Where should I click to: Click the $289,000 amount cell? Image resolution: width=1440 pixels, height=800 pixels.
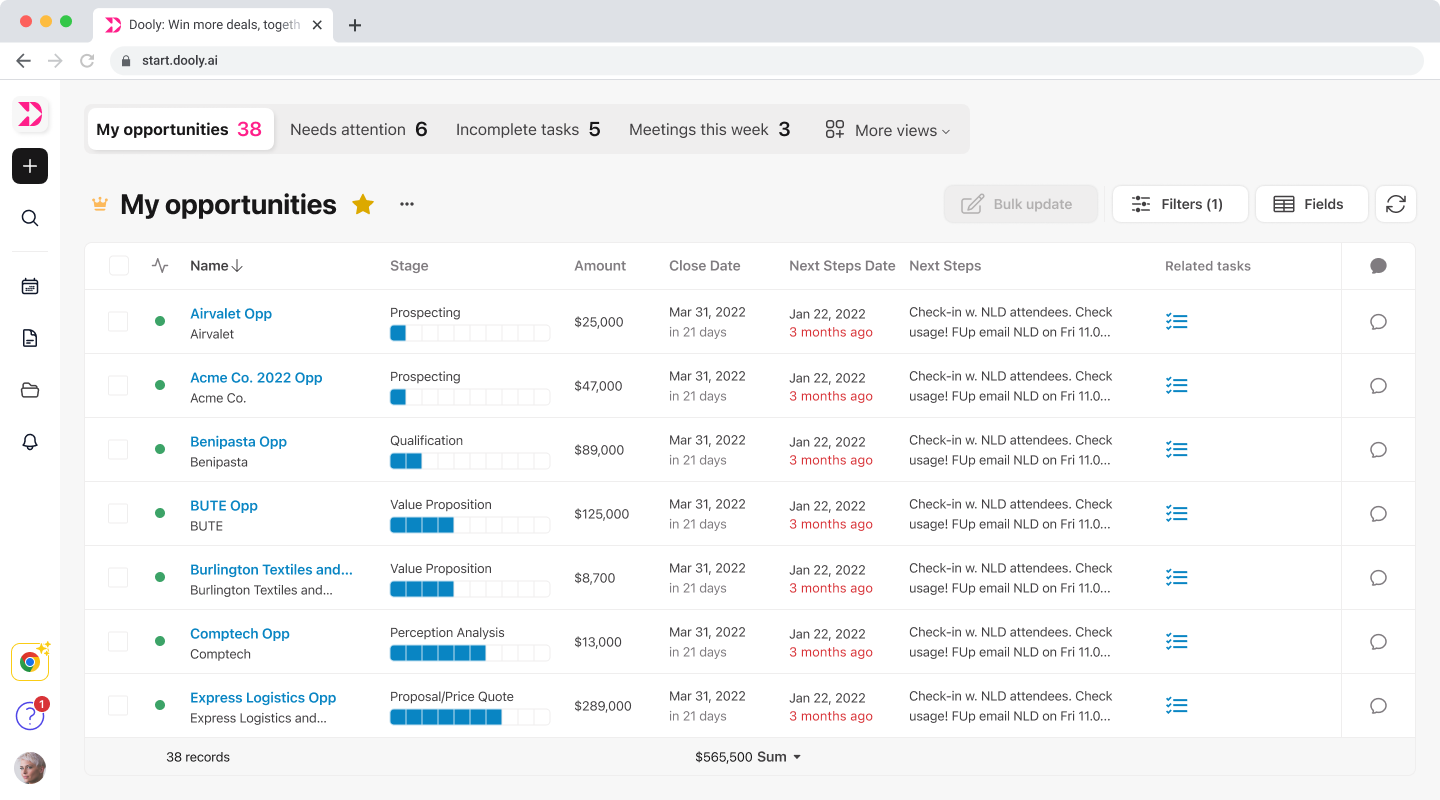tap(603, 706)
